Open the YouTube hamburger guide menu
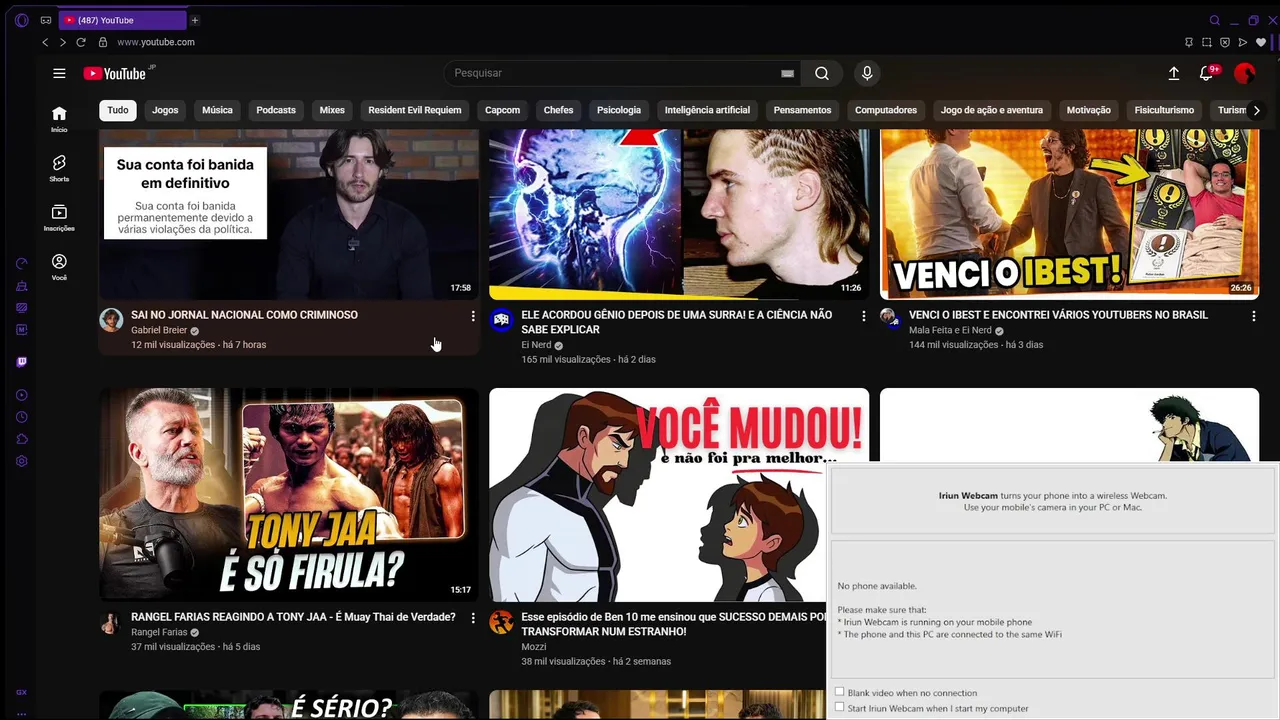 [x=59, y=73]
